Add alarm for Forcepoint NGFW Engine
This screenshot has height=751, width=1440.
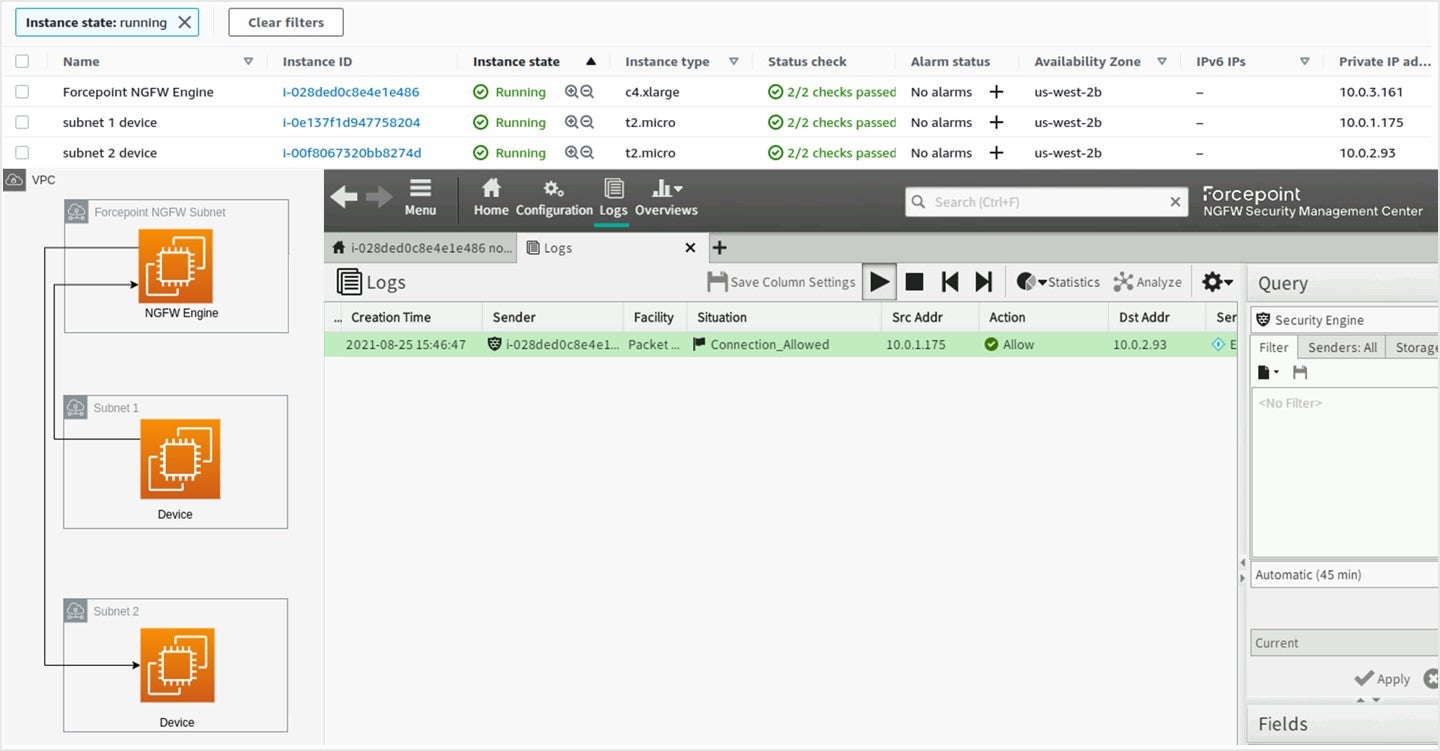click(996, 92)
